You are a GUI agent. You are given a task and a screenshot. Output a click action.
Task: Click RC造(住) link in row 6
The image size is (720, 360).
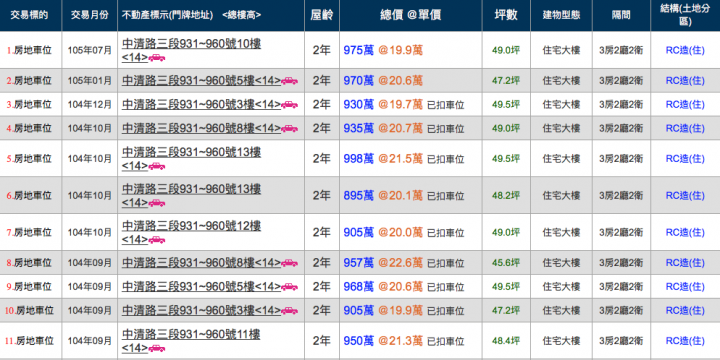685,196
